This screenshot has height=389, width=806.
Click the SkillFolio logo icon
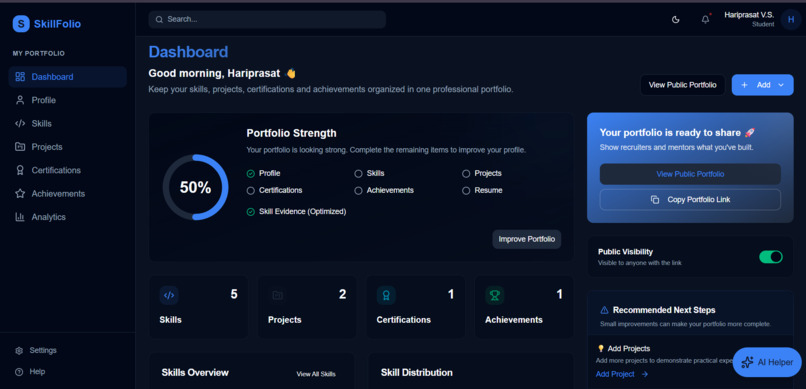click(x=21, y=24)
